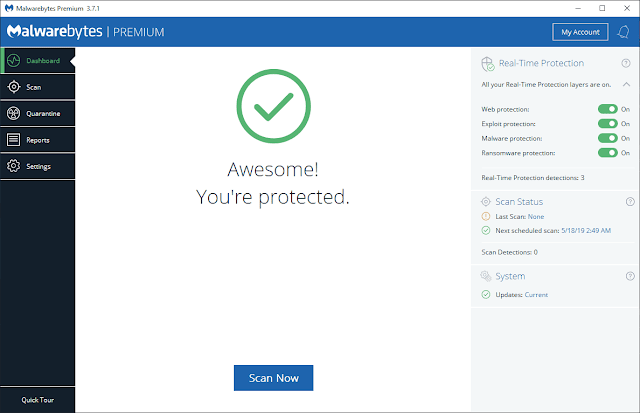The image size is (640, 413).
Task: Turn off Malware protection toggle
Action: tap(608, 138)
